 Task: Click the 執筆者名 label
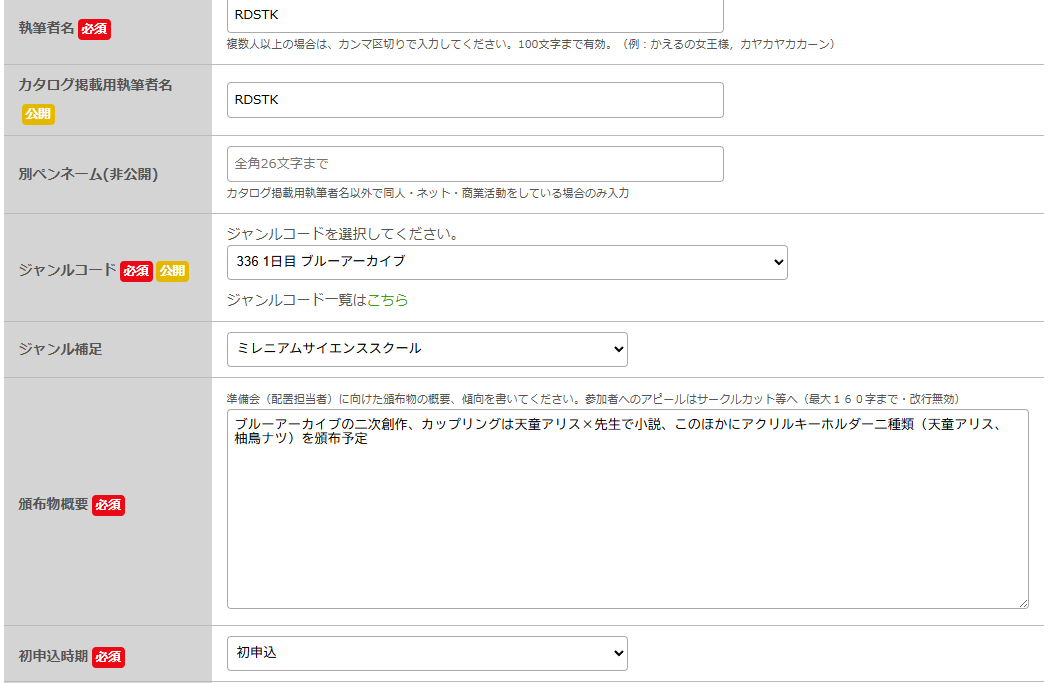pos(47,28)
